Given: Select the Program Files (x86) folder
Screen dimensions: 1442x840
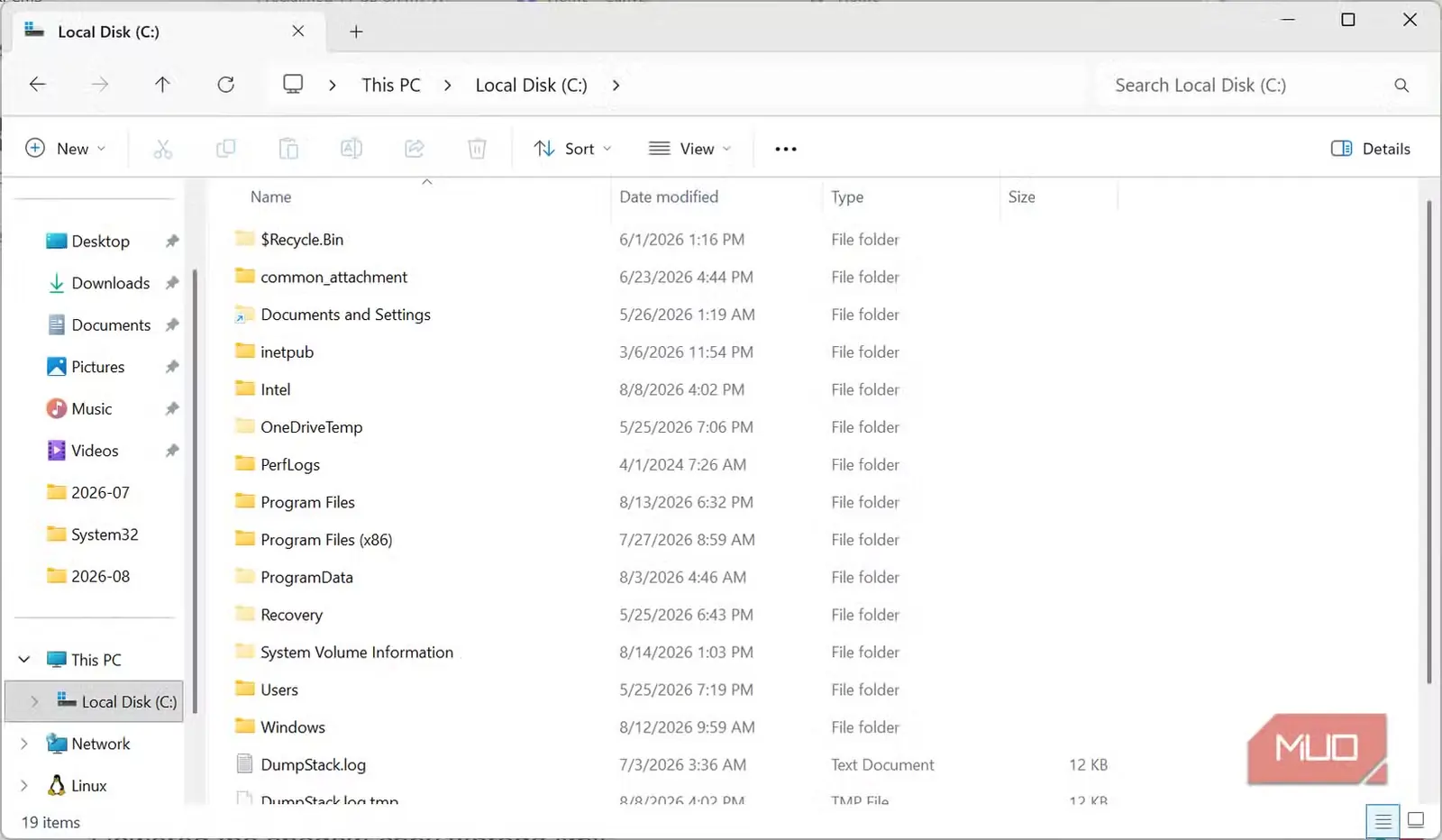Looking at the screenshot, I should pyautogui.click(x=326, y=539).
